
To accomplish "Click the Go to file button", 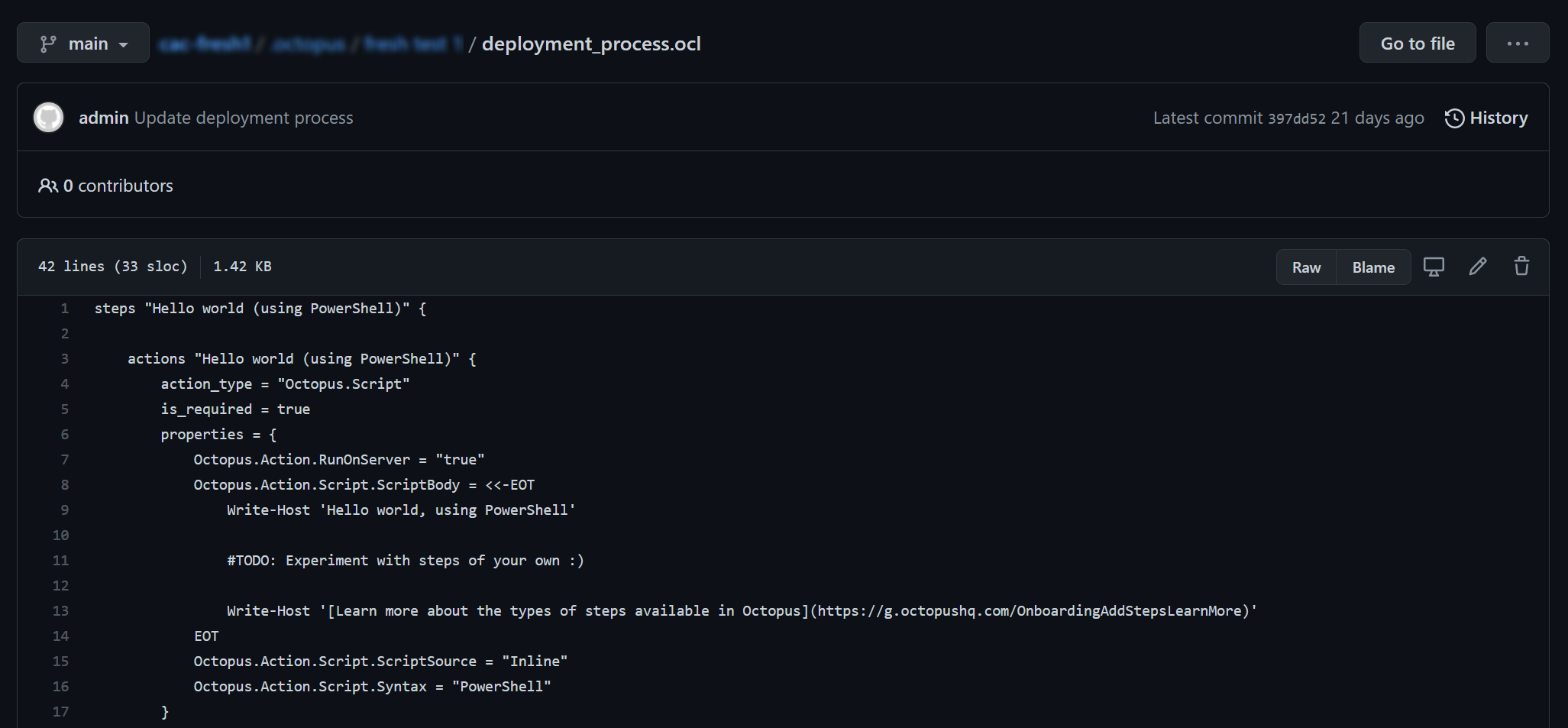I will coord(1417,42).
